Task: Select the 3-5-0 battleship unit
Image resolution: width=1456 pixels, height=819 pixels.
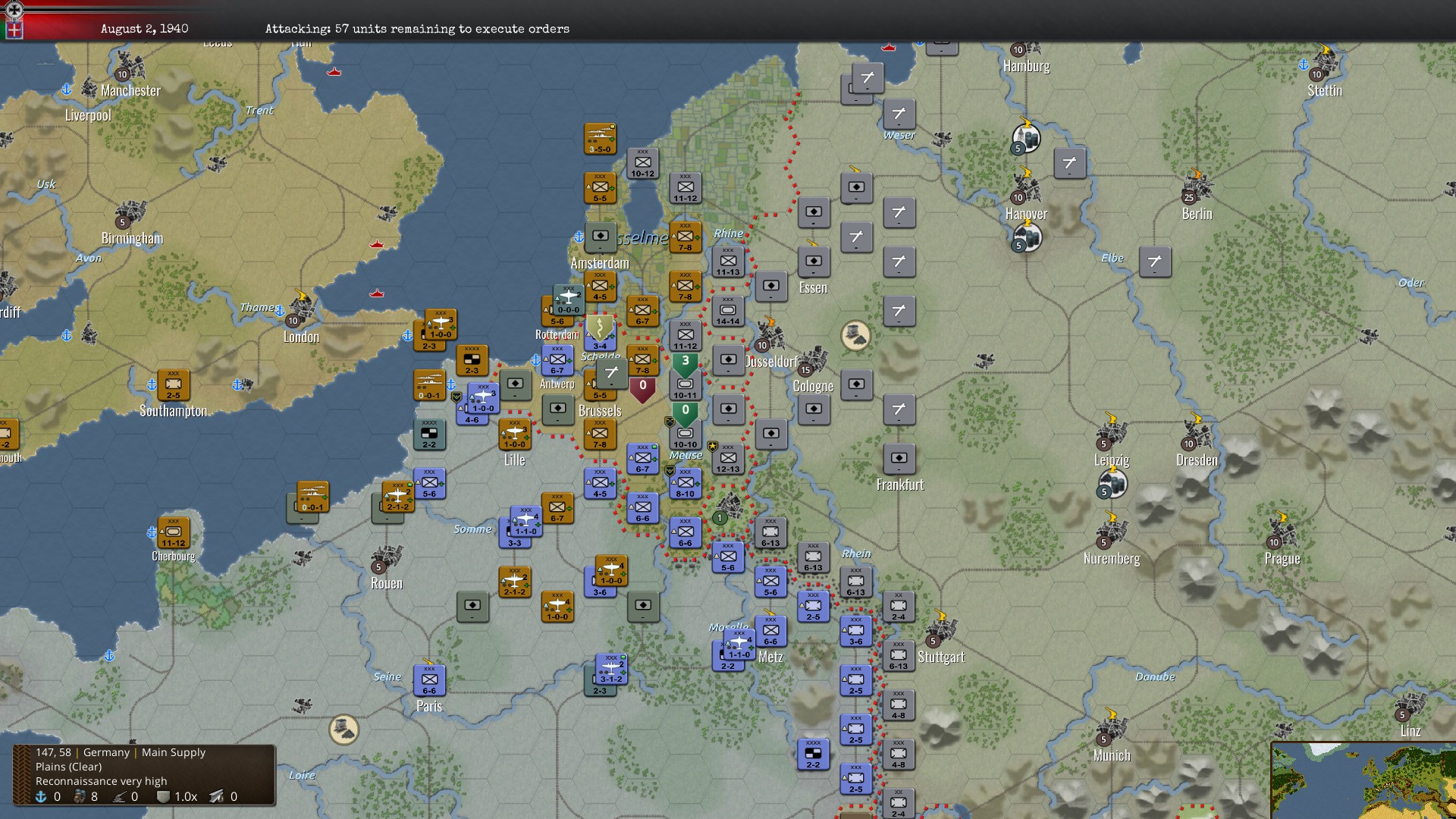Action: 600,139
